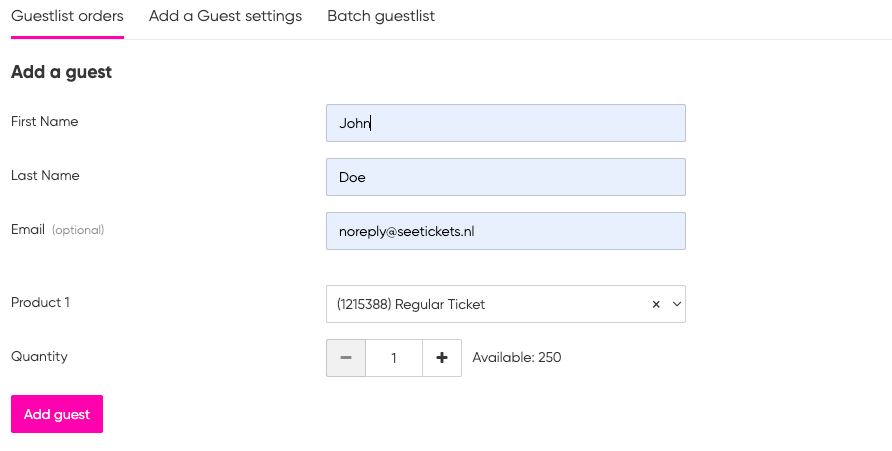Open the Guestlist orders tab
This screenshot has width=892, height=451.
[67, 16]
